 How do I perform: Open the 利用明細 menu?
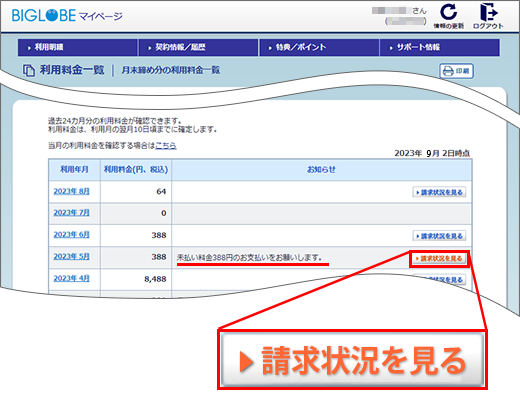78,47
